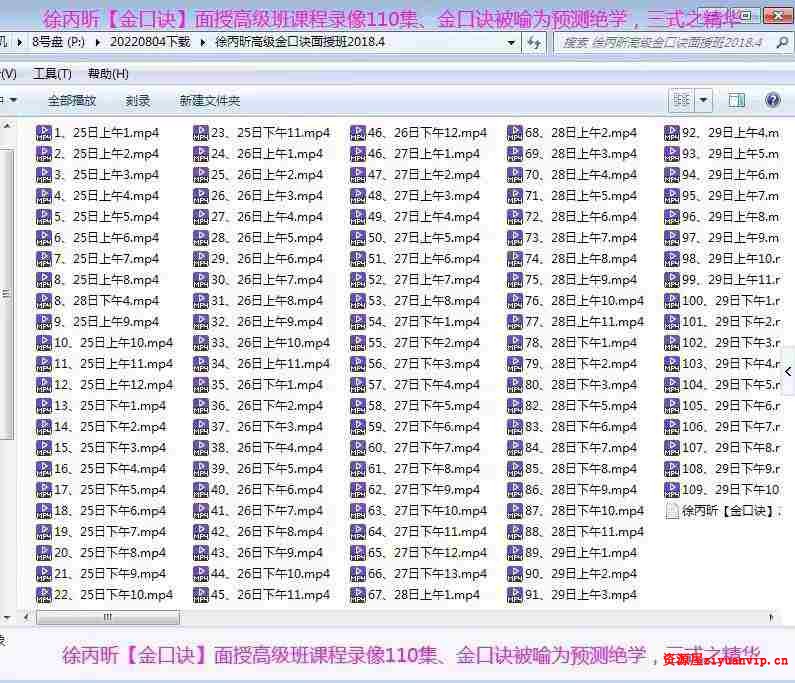Open the 工具(T) menu
The height and width of the screenshot is (683, 795).
pos(52,74)
